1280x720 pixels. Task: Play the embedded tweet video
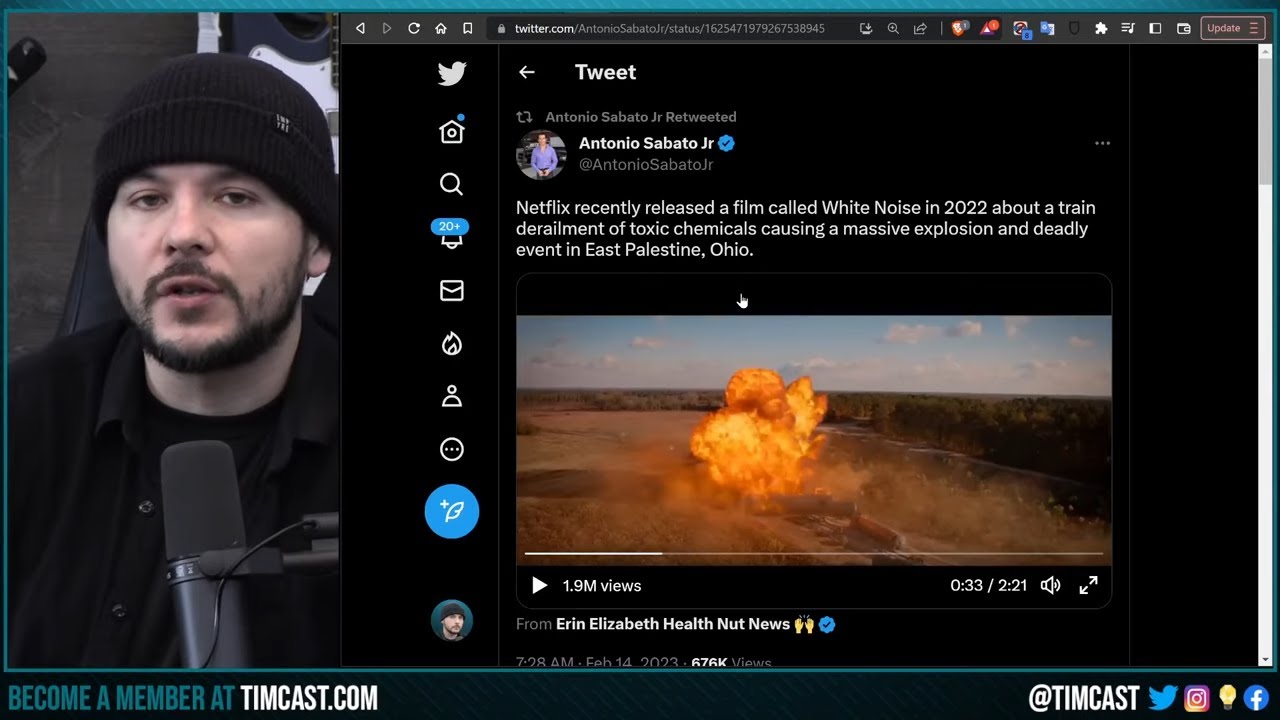(x=539, y=586)
